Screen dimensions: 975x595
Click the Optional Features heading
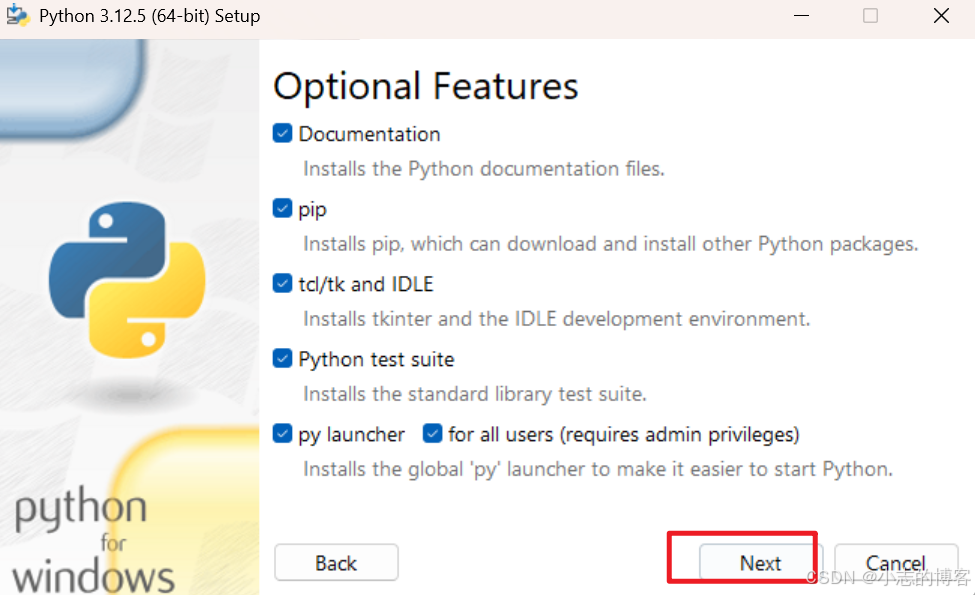tap(425, 87)
